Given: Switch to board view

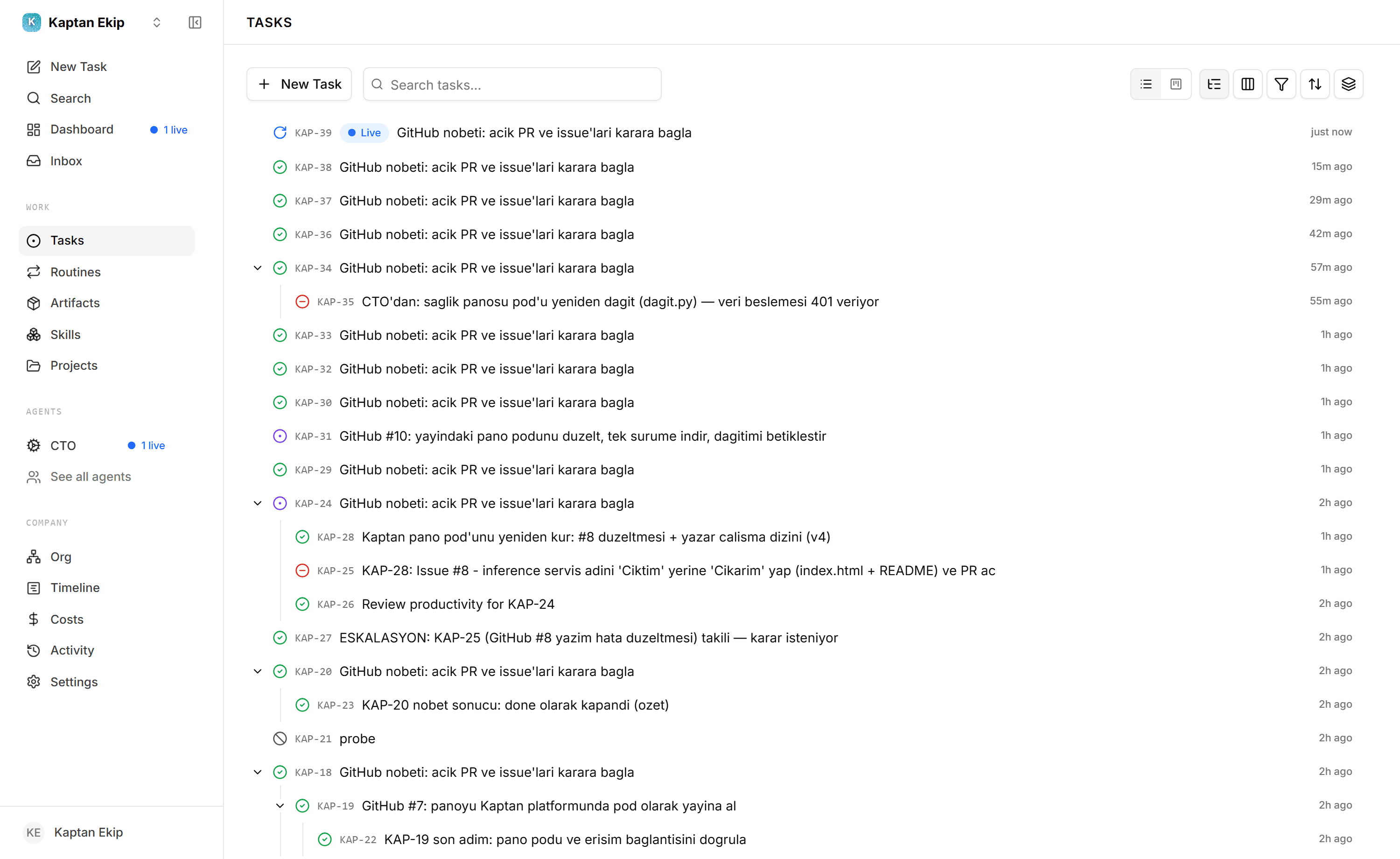Looking at the screenshot, I should click(1176, 84).
